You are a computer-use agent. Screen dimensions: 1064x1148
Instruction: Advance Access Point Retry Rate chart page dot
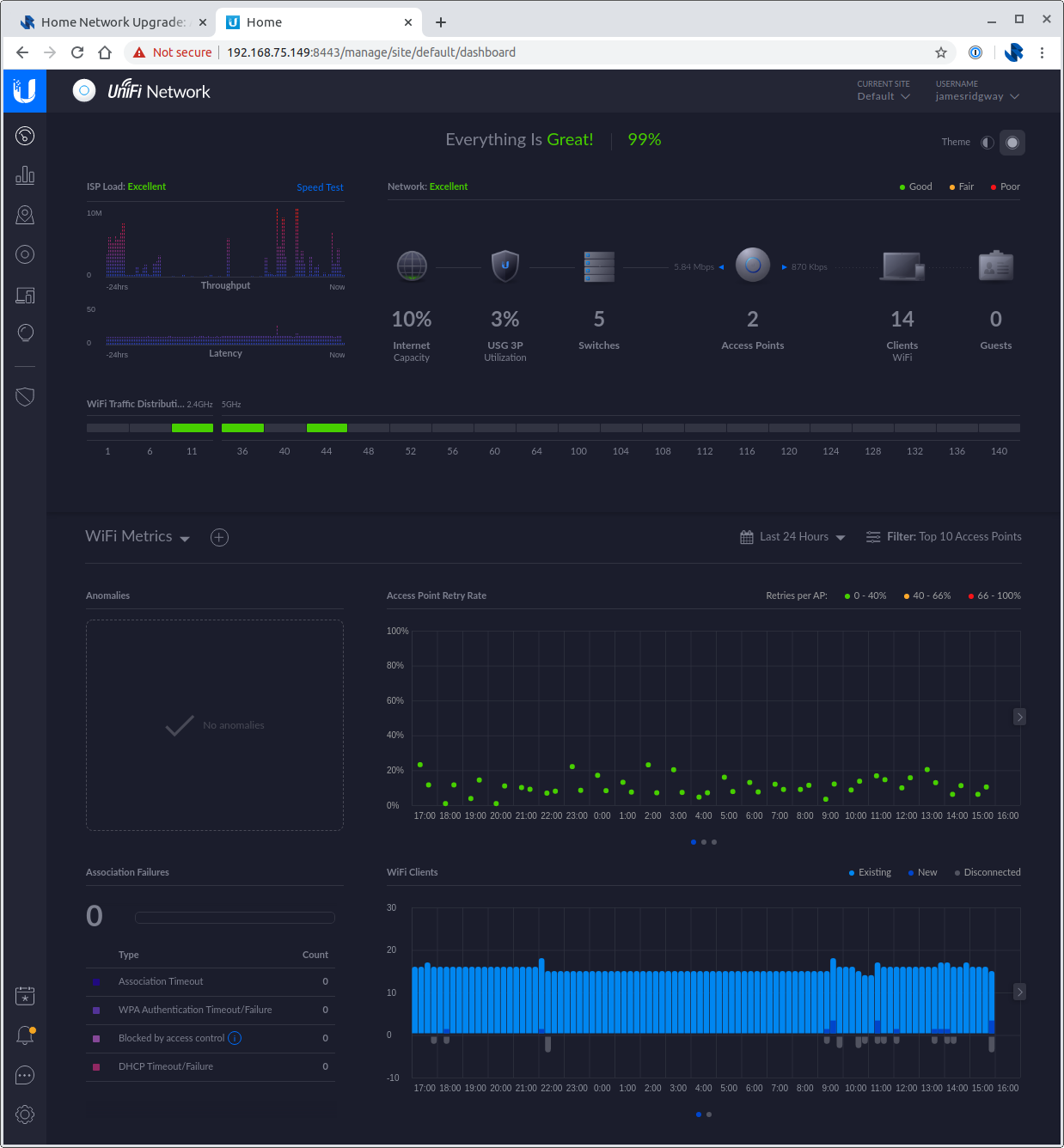704,842
